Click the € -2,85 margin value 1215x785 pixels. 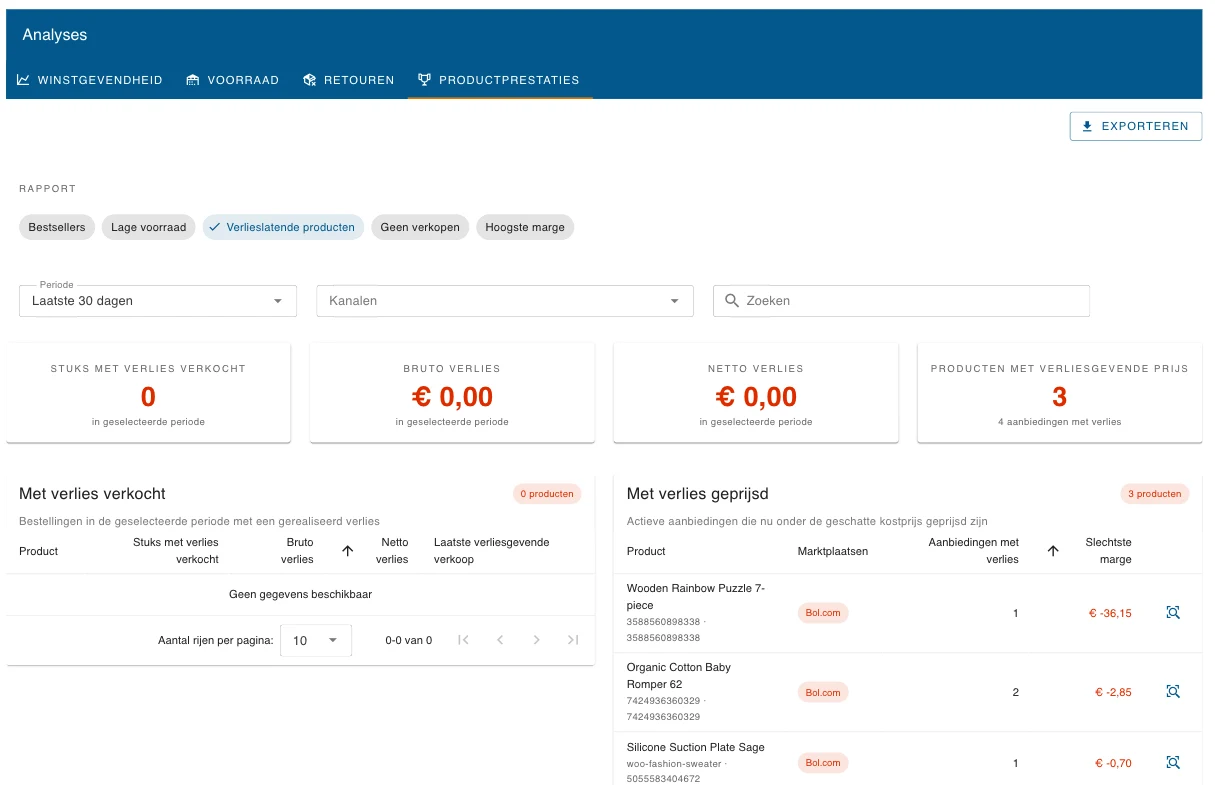1113,692
